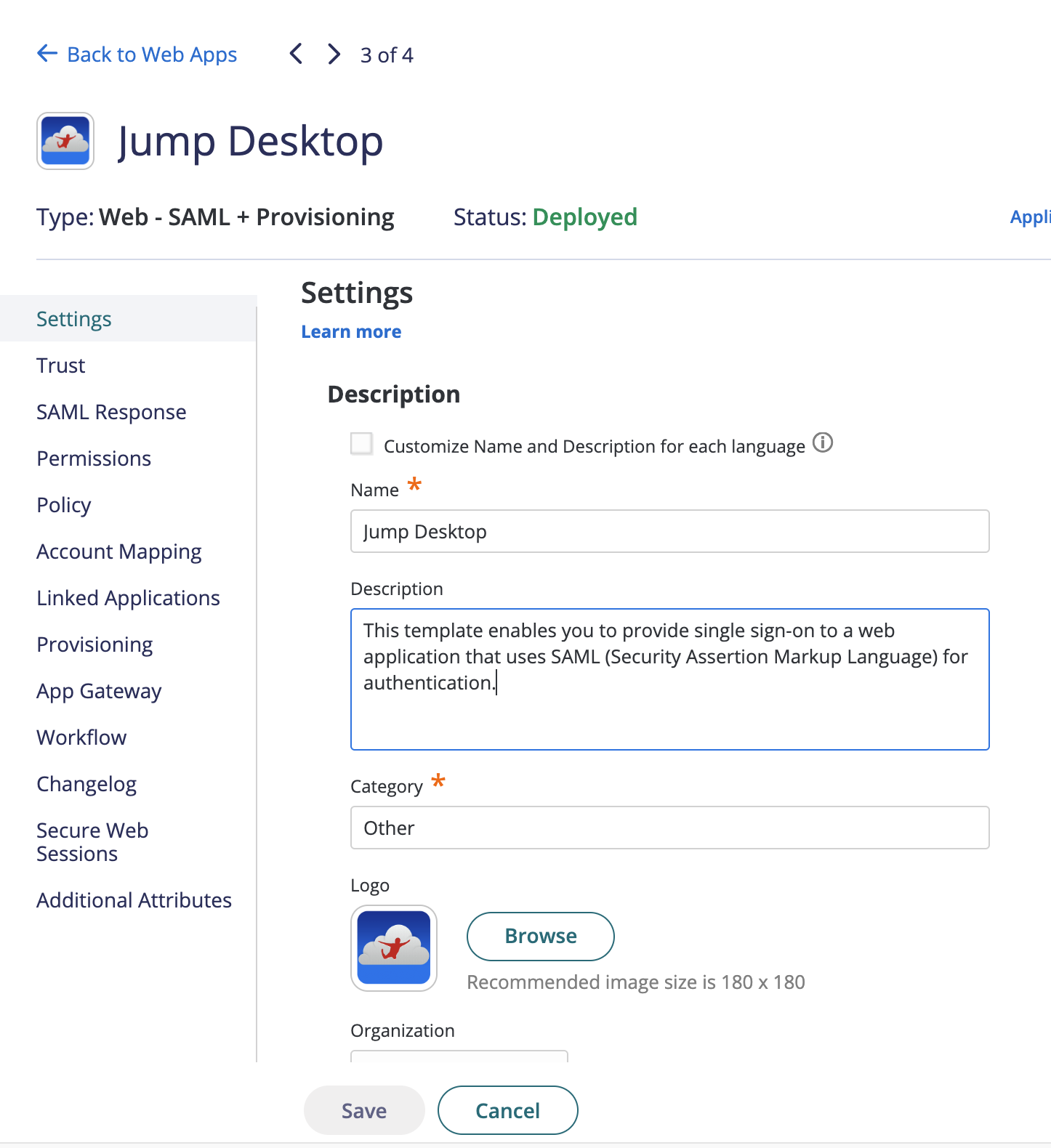
Task: Click the Browse logo button
Action: [x=541, y=936]
